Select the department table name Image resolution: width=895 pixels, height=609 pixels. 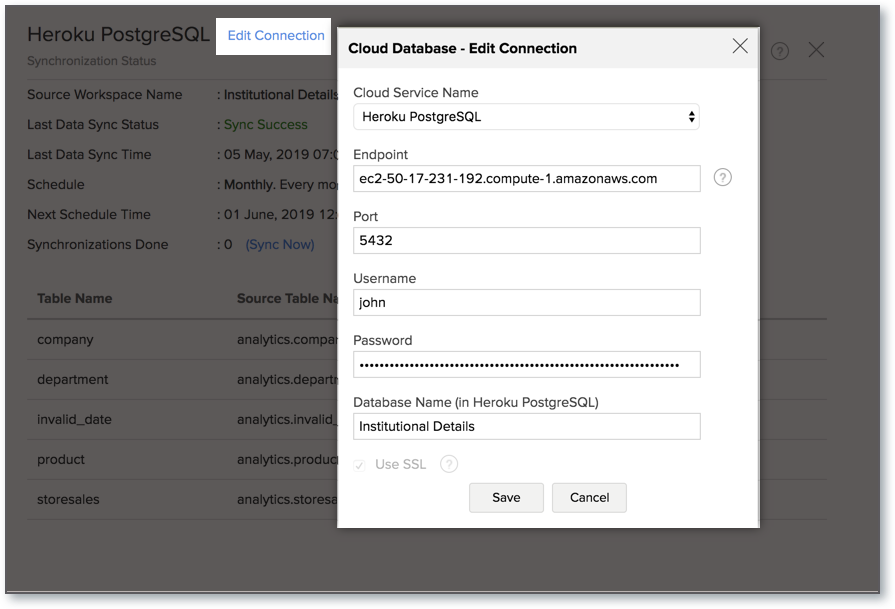pyautogui.click(x=72, y=380)
